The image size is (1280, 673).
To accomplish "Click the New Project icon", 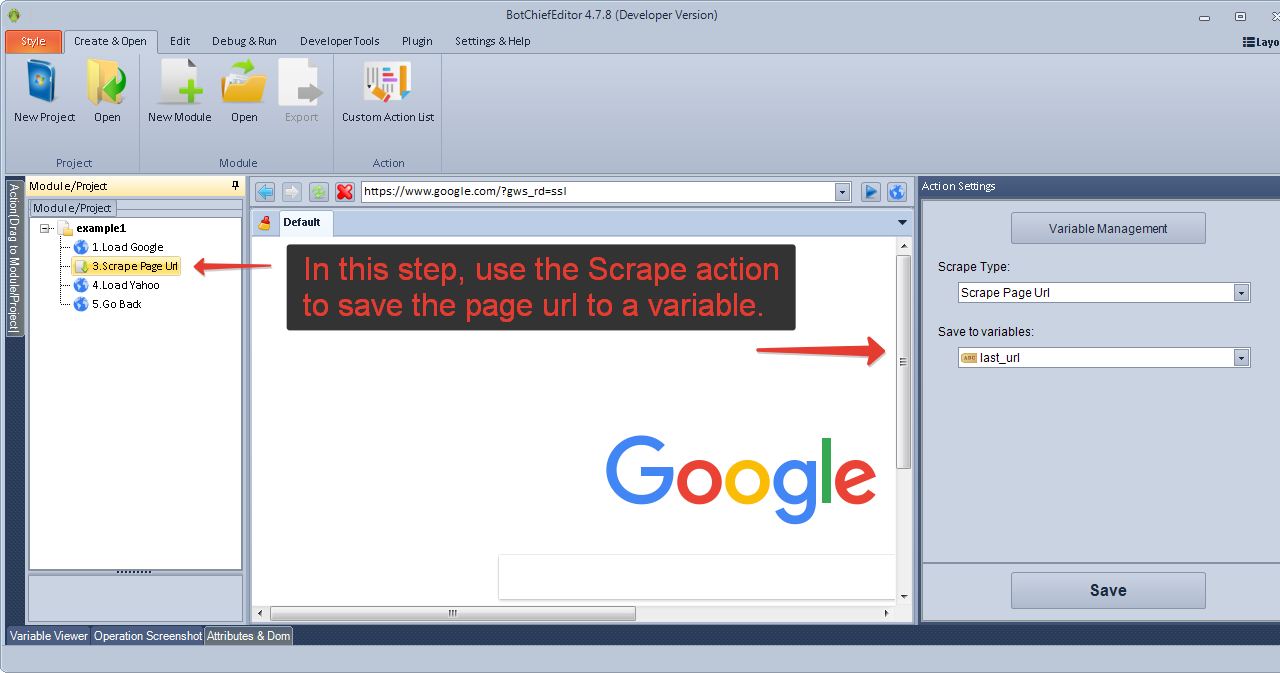I will (x=44, y=84).
